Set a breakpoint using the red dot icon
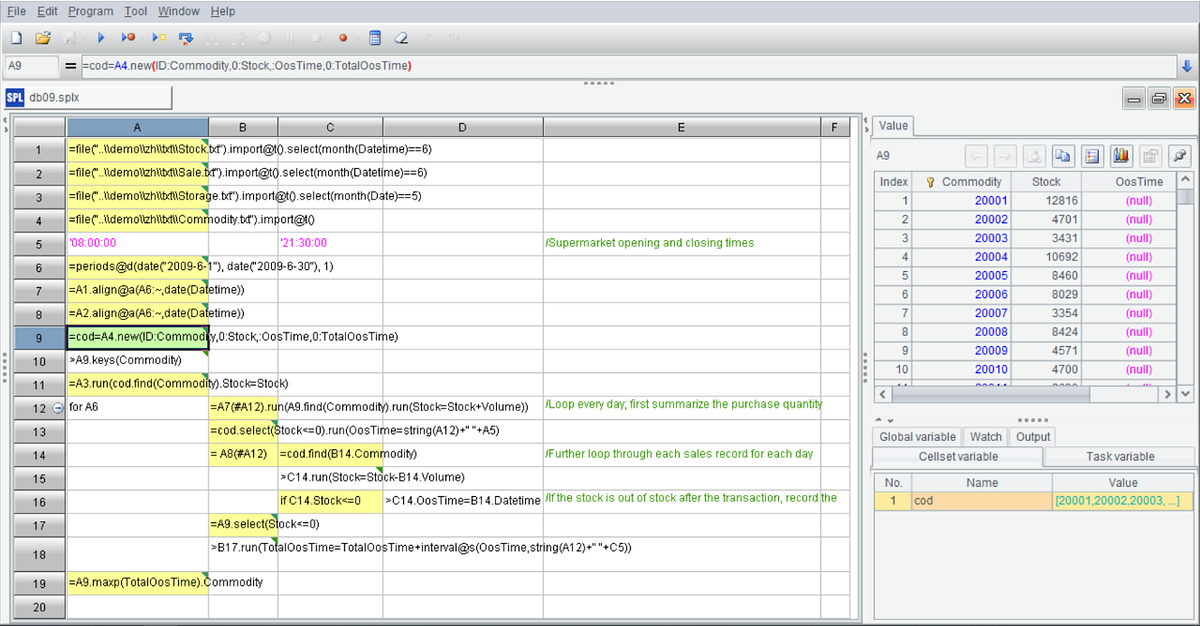The image size is (1200, 626). coord(343,37)
